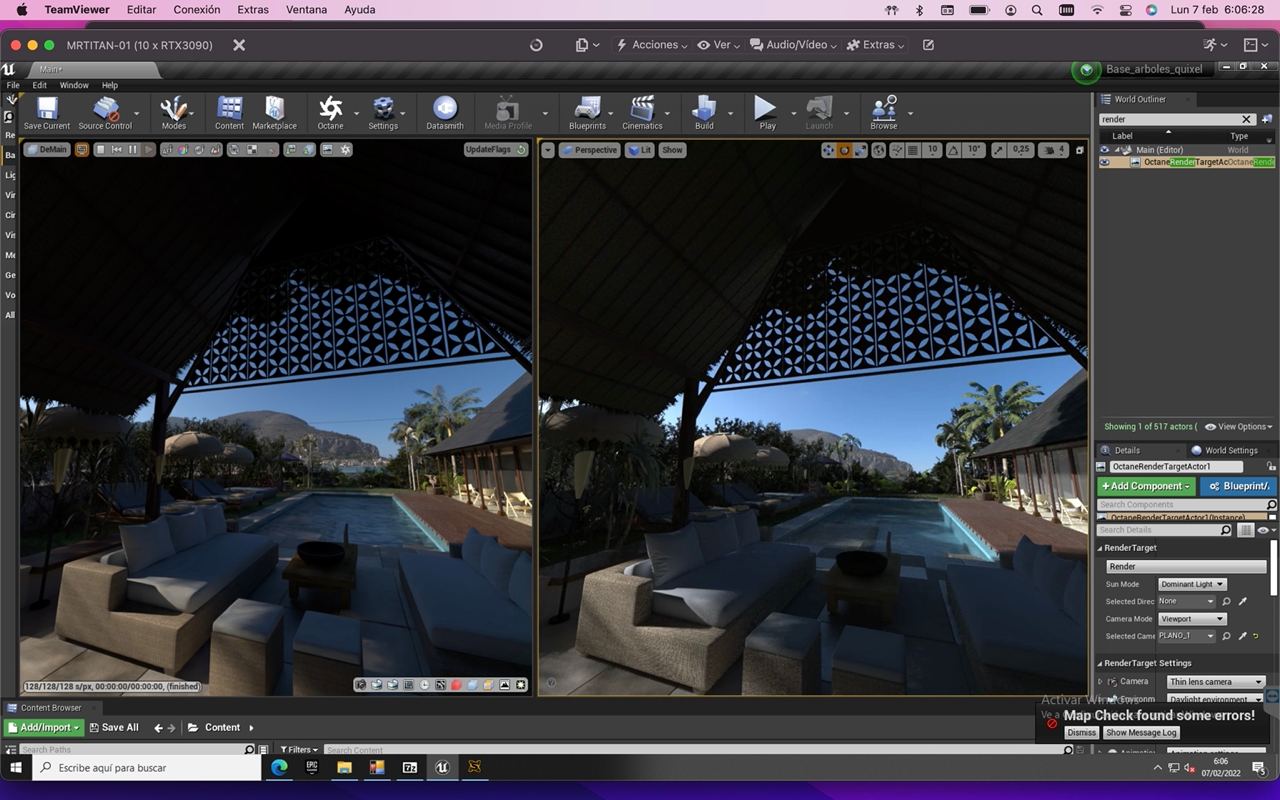Open the Add Component dropdown
This screenshot has height=800, width=1280.
1146,486
